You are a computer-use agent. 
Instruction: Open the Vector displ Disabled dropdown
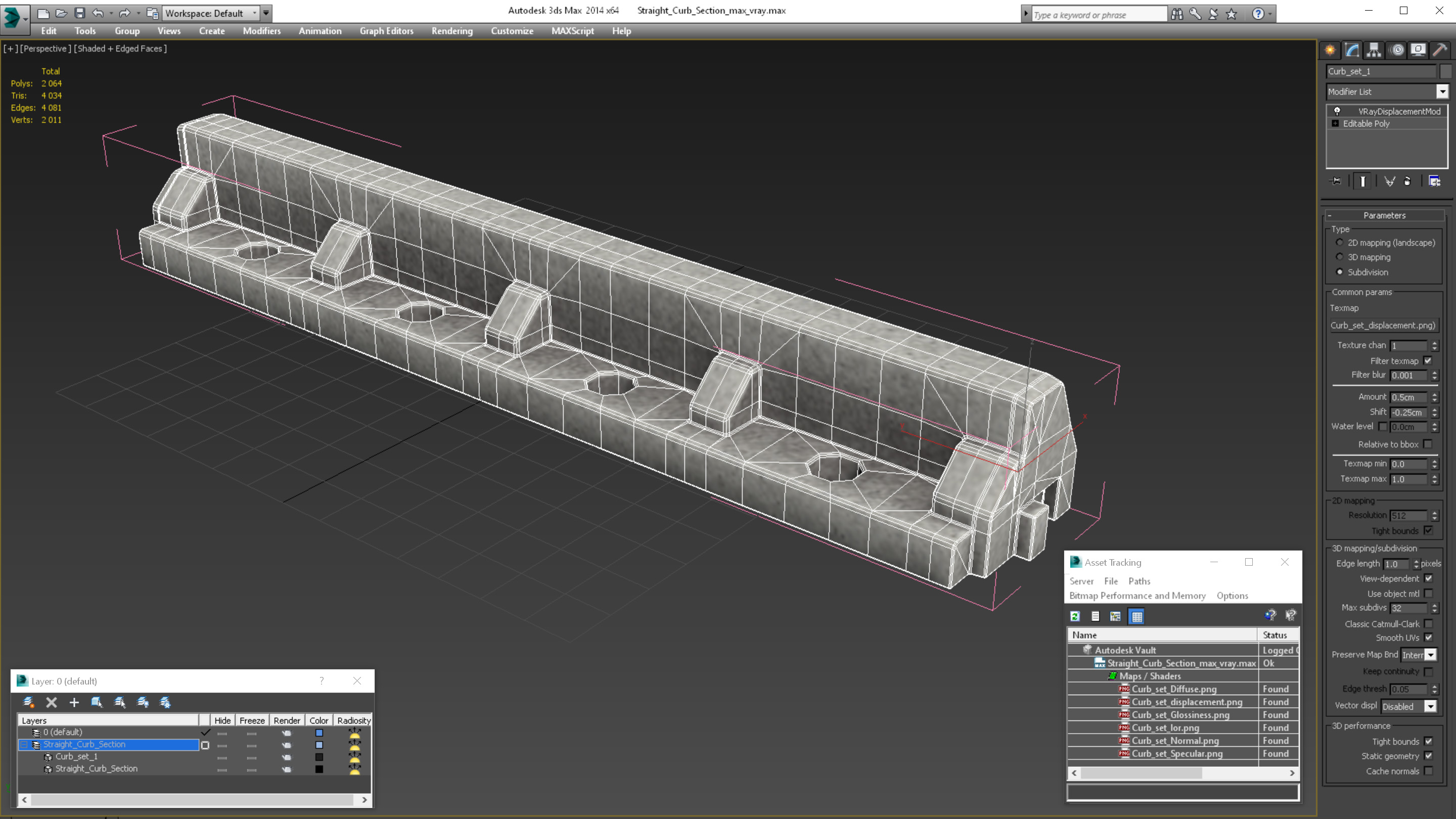click(x=1430, y=707)
